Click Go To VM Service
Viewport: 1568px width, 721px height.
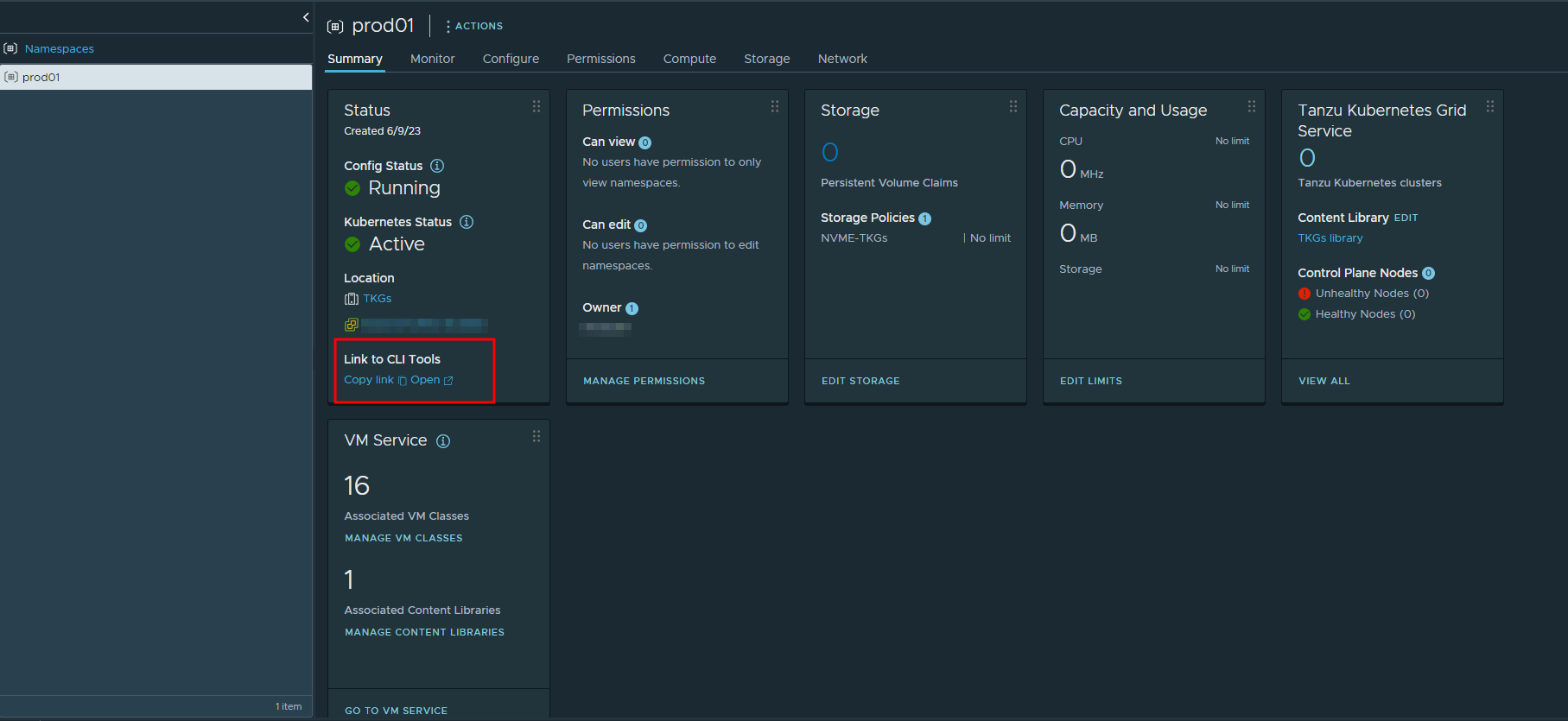point(396,711)
